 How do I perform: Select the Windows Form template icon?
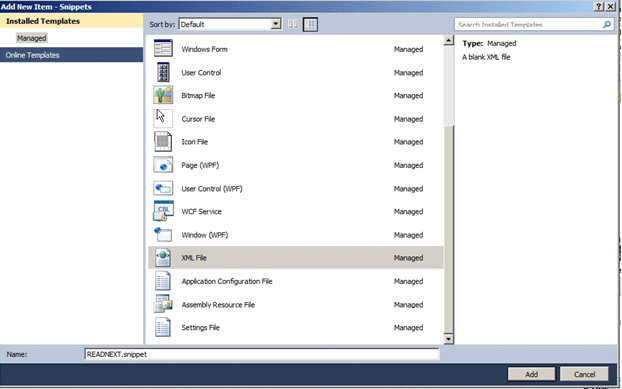coord(163,48)
